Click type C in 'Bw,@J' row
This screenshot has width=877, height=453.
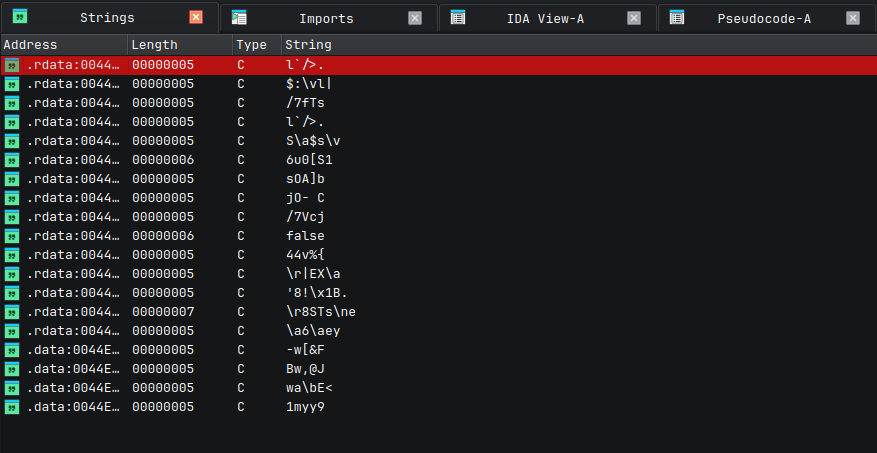click(241, 369)
